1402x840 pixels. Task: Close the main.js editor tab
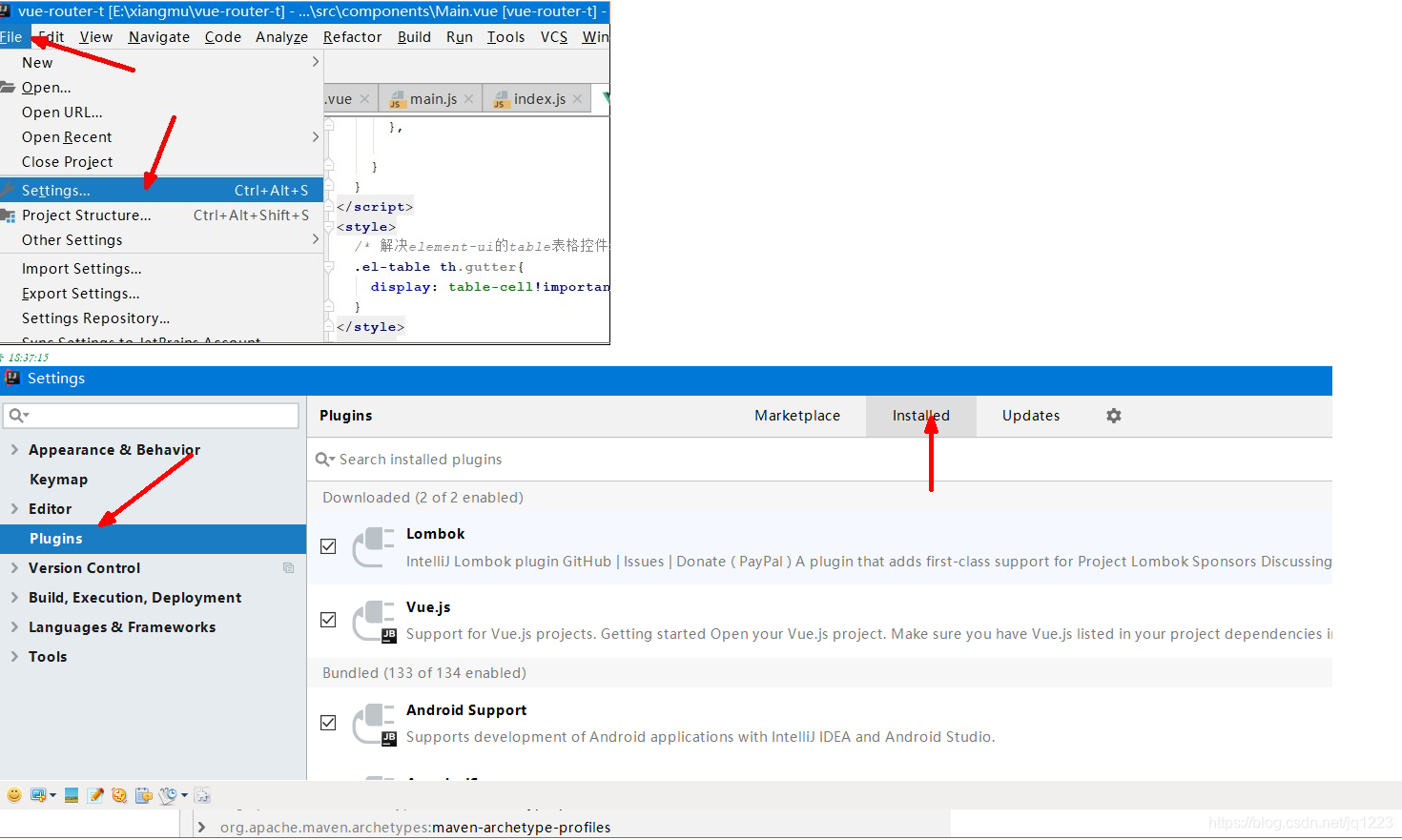(468, 99)
